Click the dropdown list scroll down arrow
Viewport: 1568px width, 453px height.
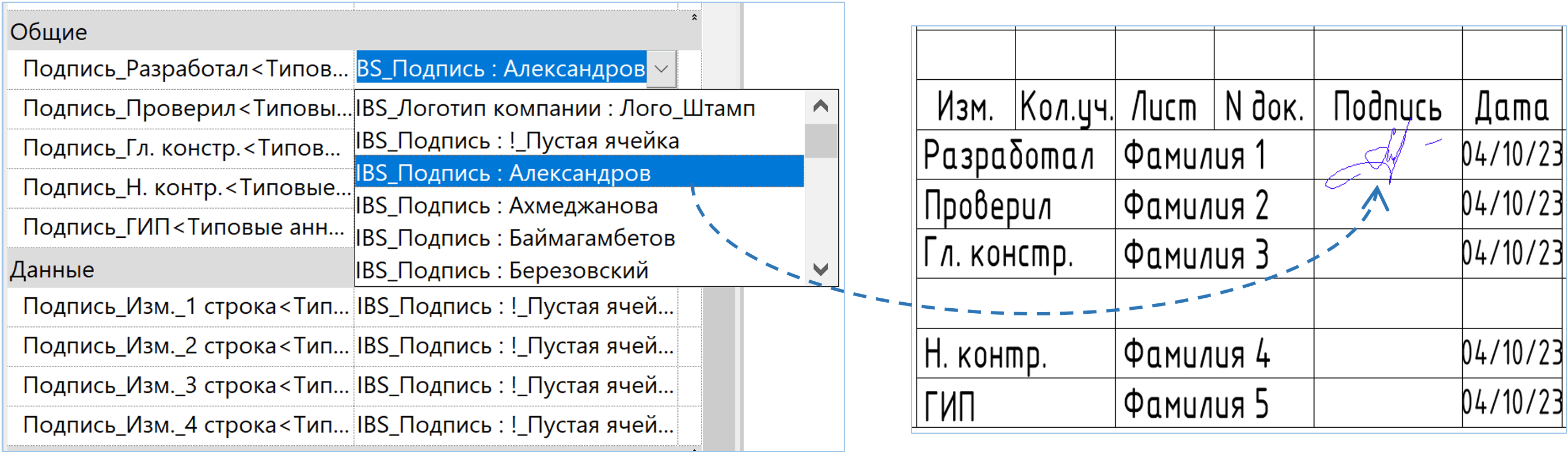(821, 269)
